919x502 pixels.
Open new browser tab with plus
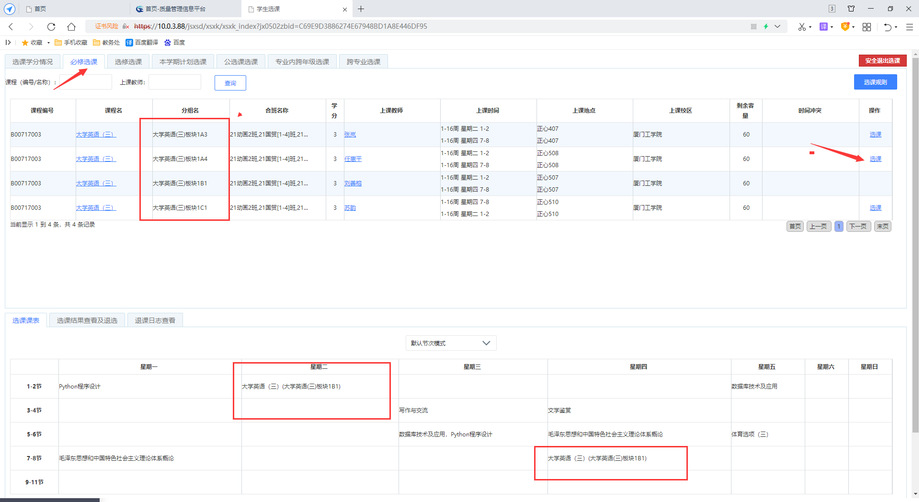(x=360, y=9)
